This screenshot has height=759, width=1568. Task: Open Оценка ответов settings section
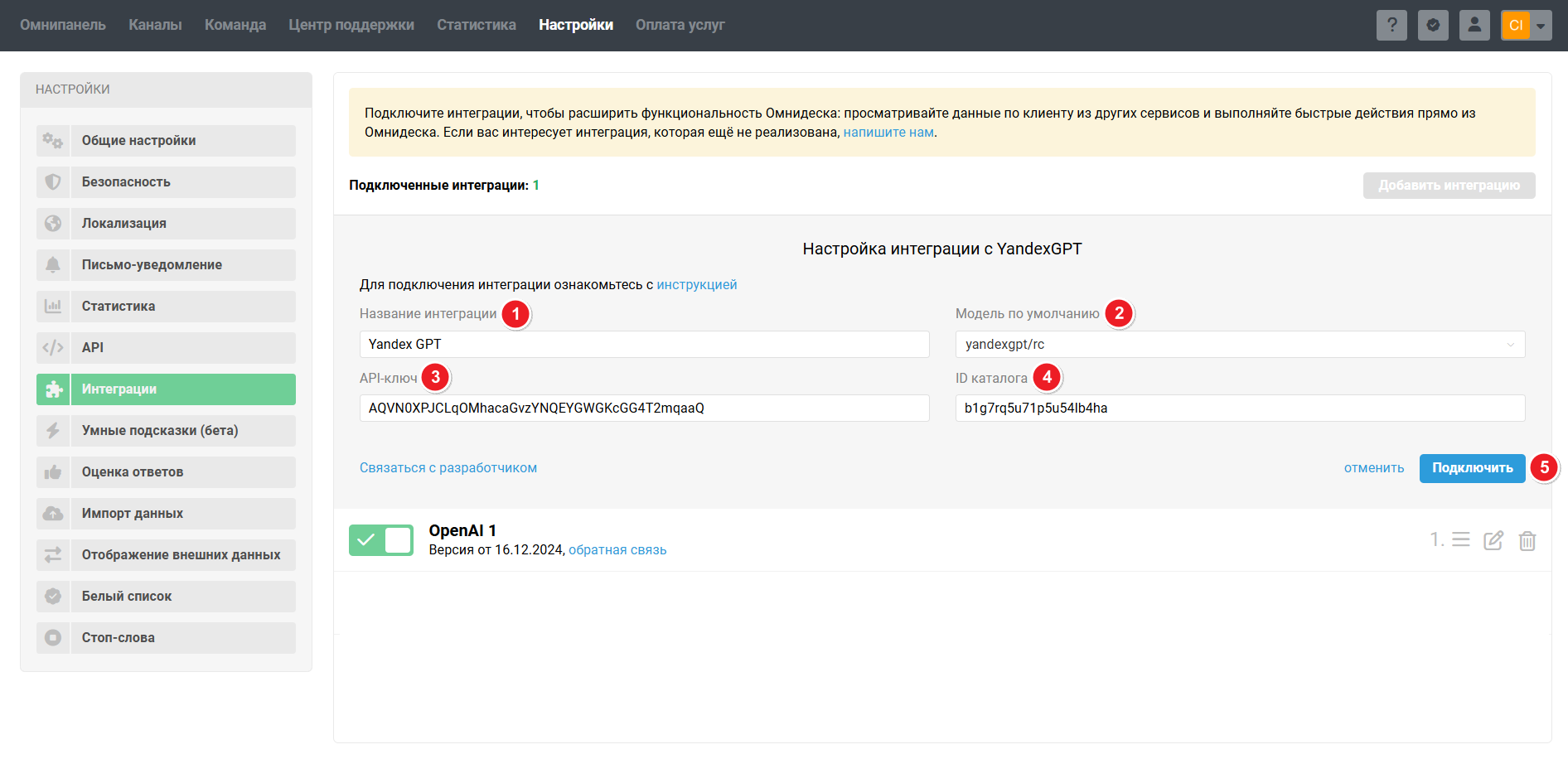(x=166, y=472)
